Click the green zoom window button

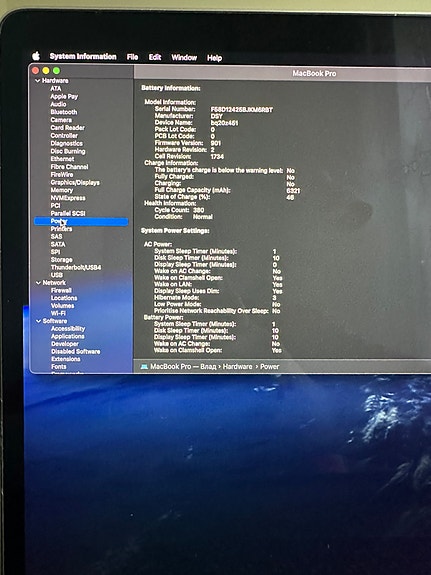click(x=56, y=70)
